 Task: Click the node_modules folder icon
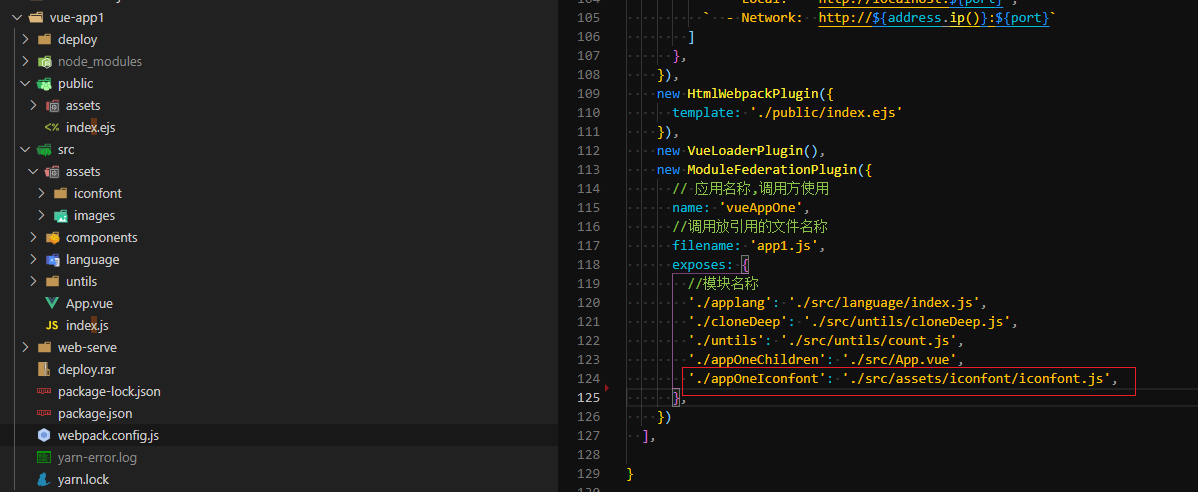[x=44, y=62]
